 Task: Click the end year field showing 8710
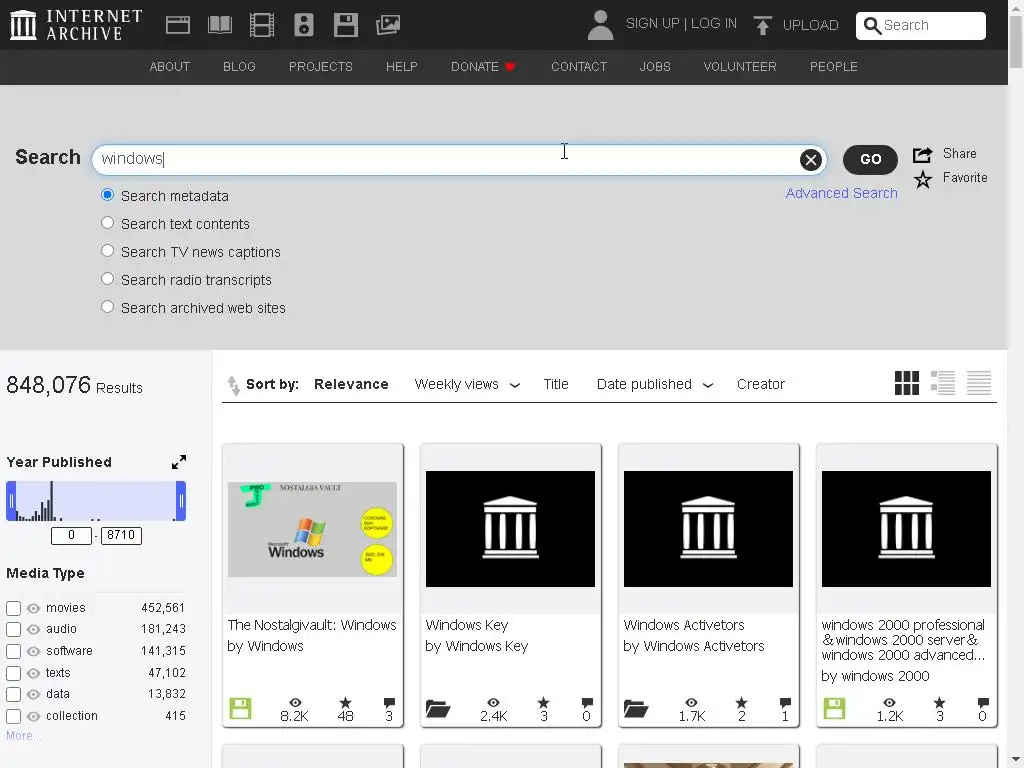click(121, 536)
